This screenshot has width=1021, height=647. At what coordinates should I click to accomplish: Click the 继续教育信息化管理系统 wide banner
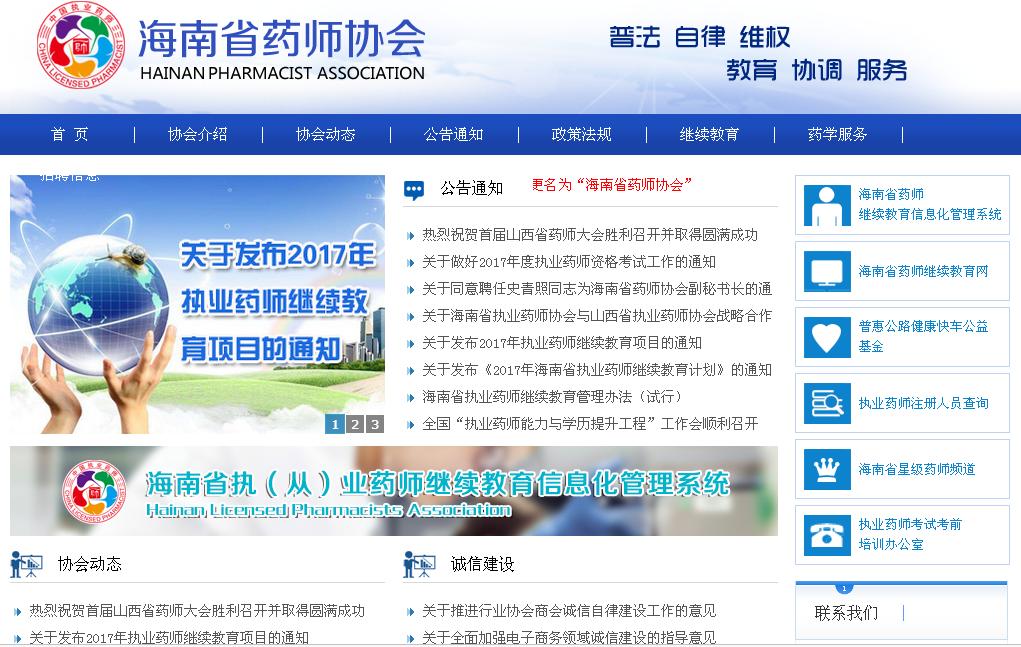coord(393,490)
